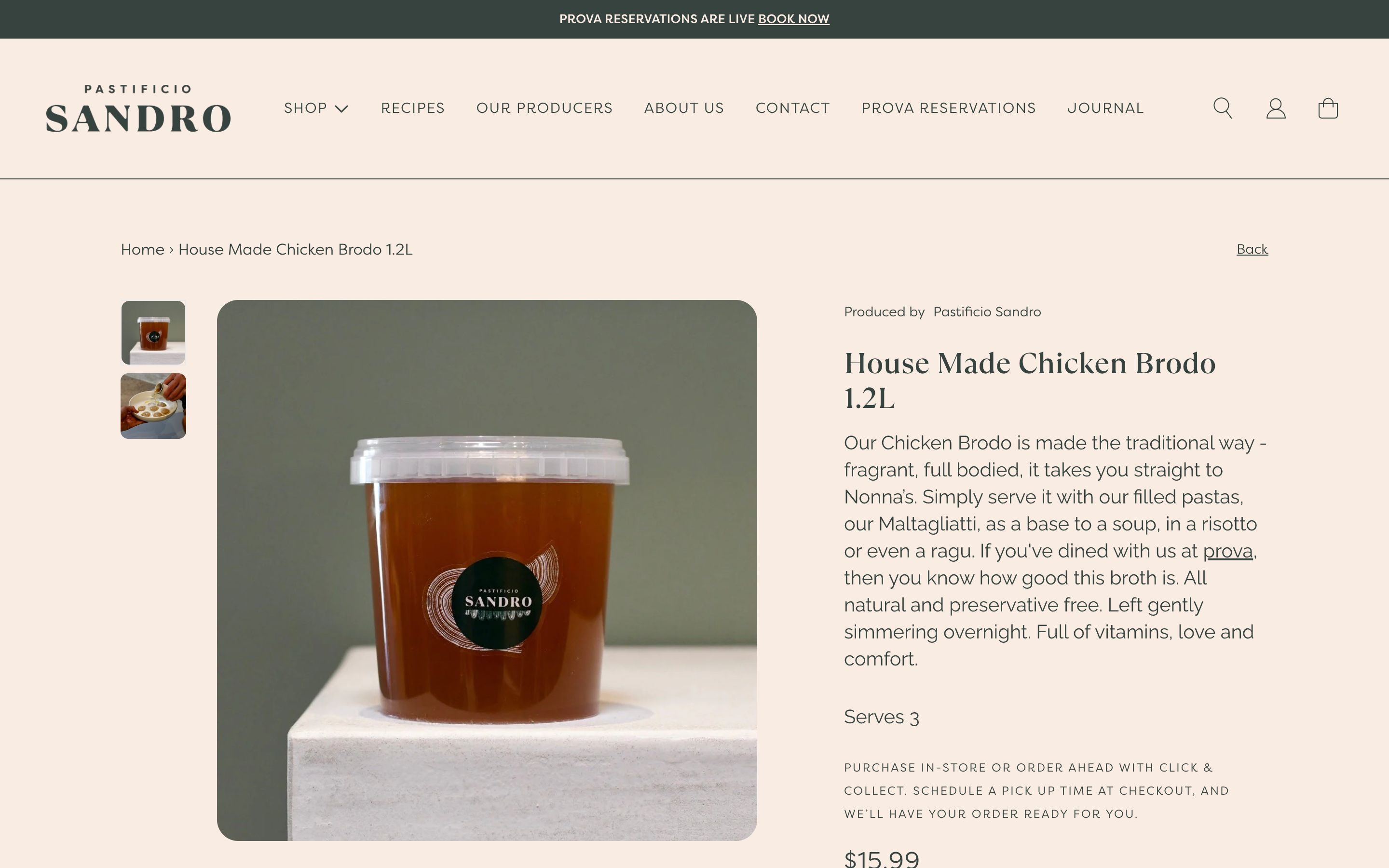
Task: Click the Book Now banner link
Action: point(793,19)
